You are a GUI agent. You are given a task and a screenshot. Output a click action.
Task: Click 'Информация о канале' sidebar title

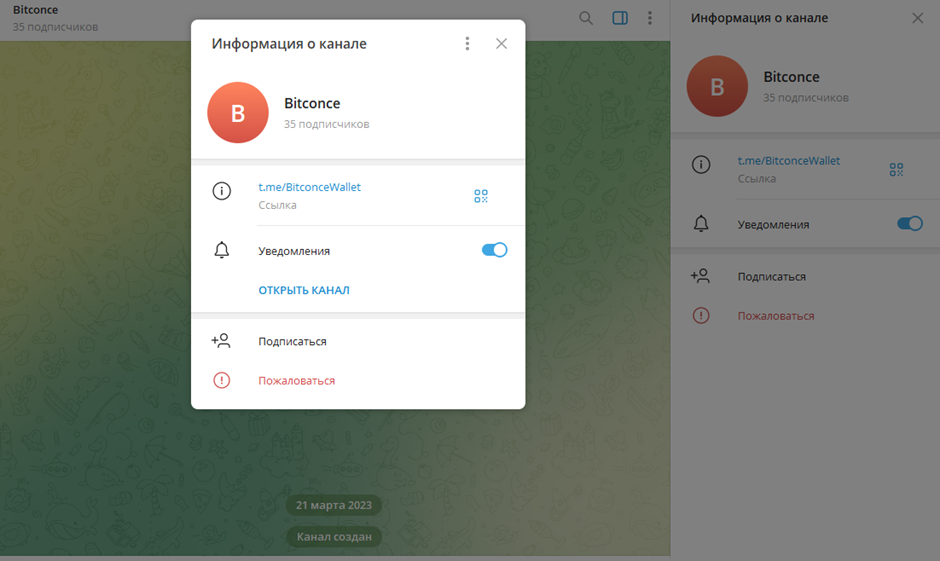[x=760, y=18]
